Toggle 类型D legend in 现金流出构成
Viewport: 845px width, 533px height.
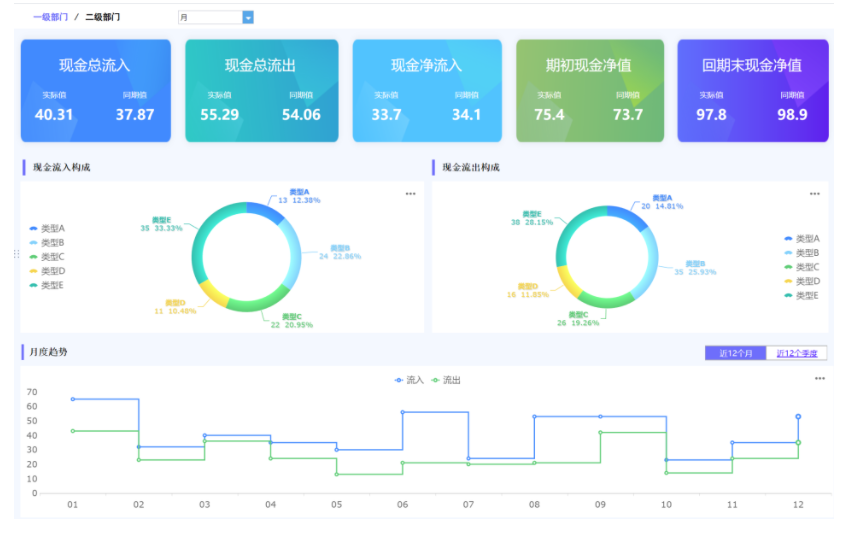802,281
